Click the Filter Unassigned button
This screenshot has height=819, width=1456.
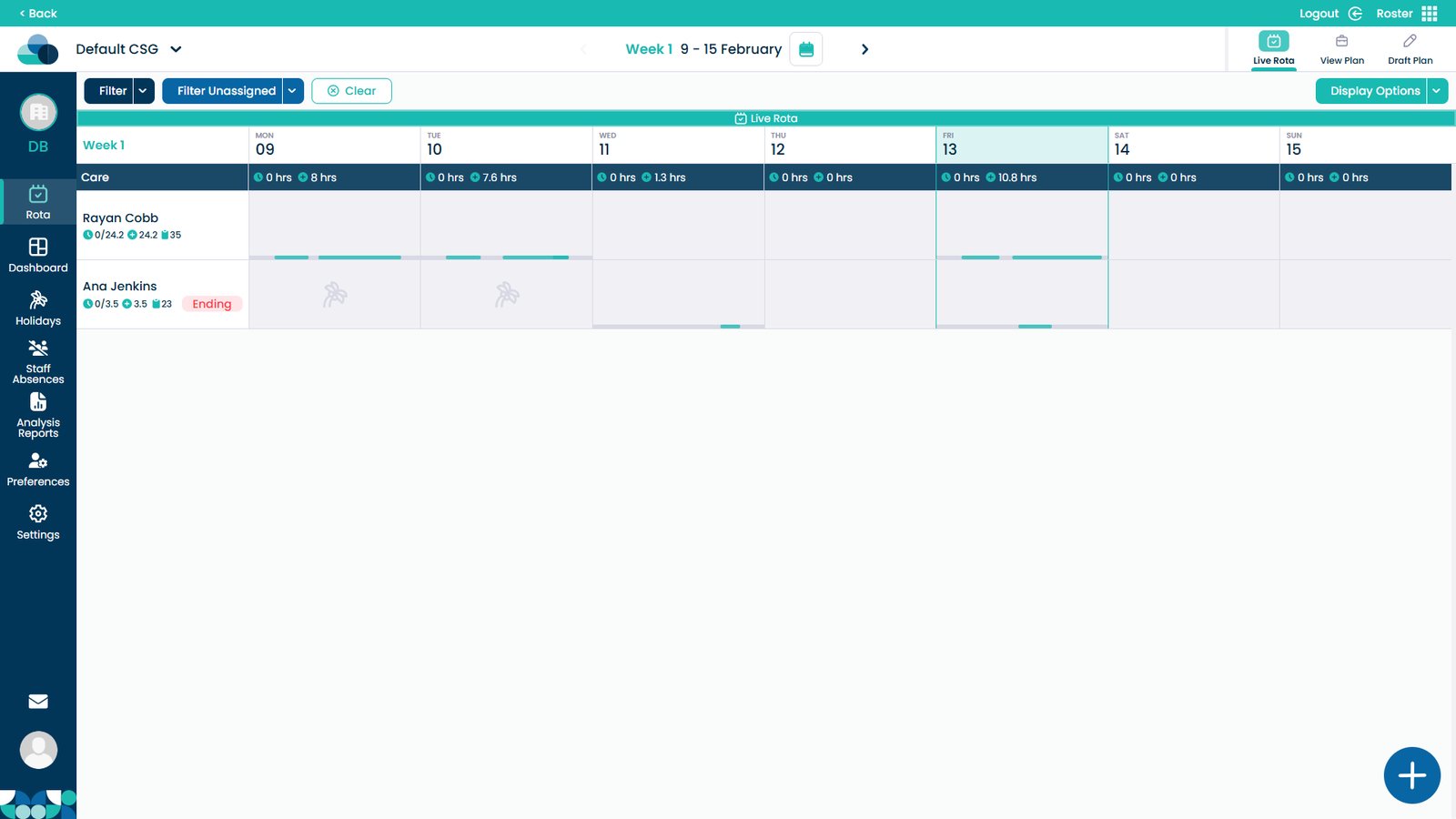[223, 91]
